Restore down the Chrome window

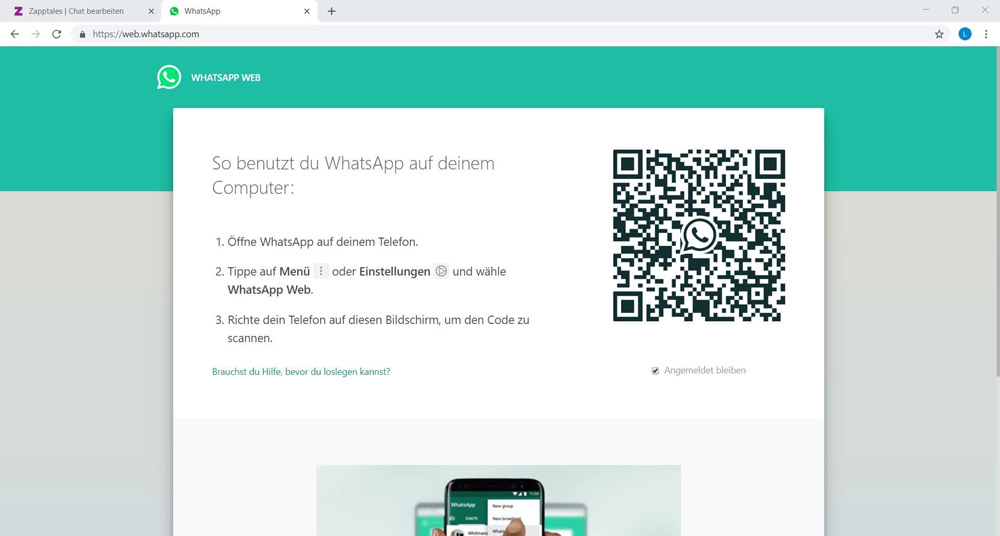tap(955, 10)
